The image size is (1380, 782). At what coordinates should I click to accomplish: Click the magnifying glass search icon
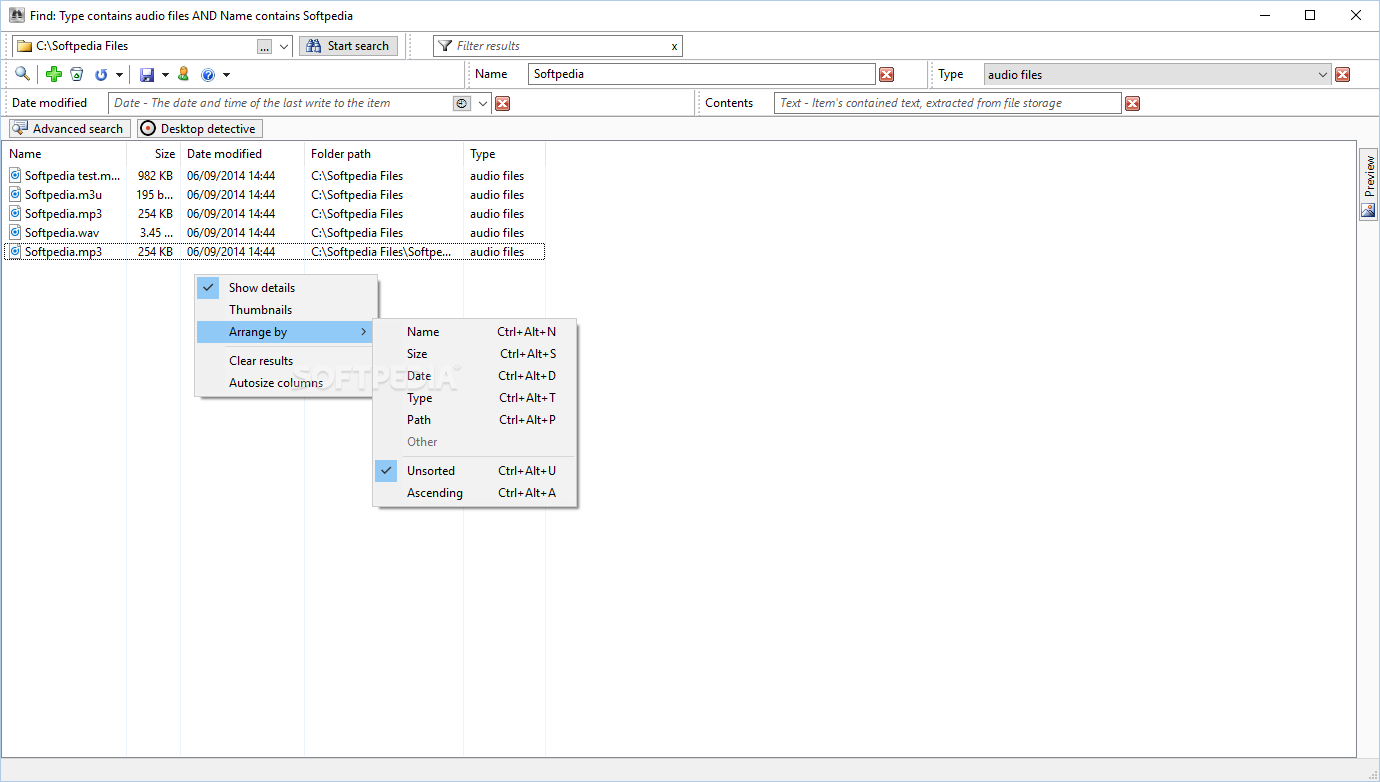pos(22,74)
